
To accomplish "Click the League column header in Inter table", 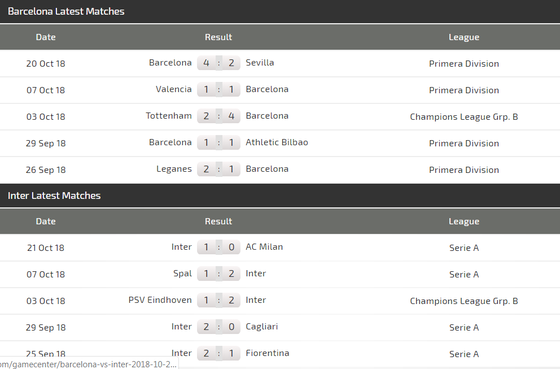I will (x=464, y=221).
